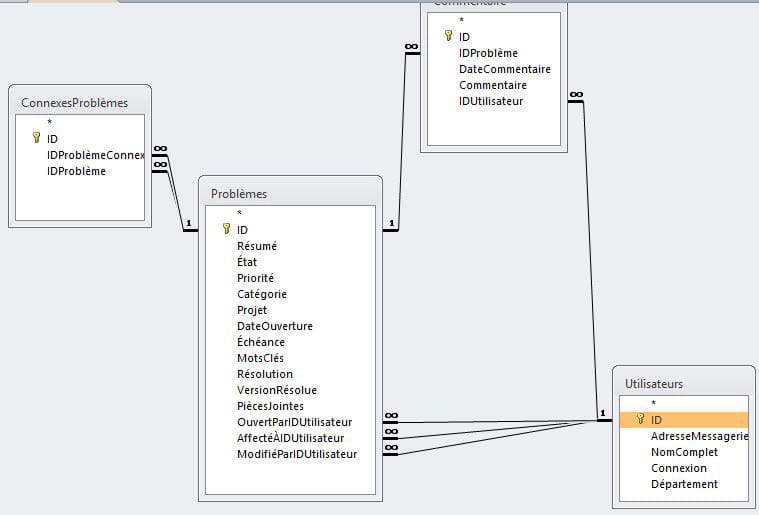Viewport: 759px width, 515px height.
Task: Select the Échéance field
Action: (290, 342)
